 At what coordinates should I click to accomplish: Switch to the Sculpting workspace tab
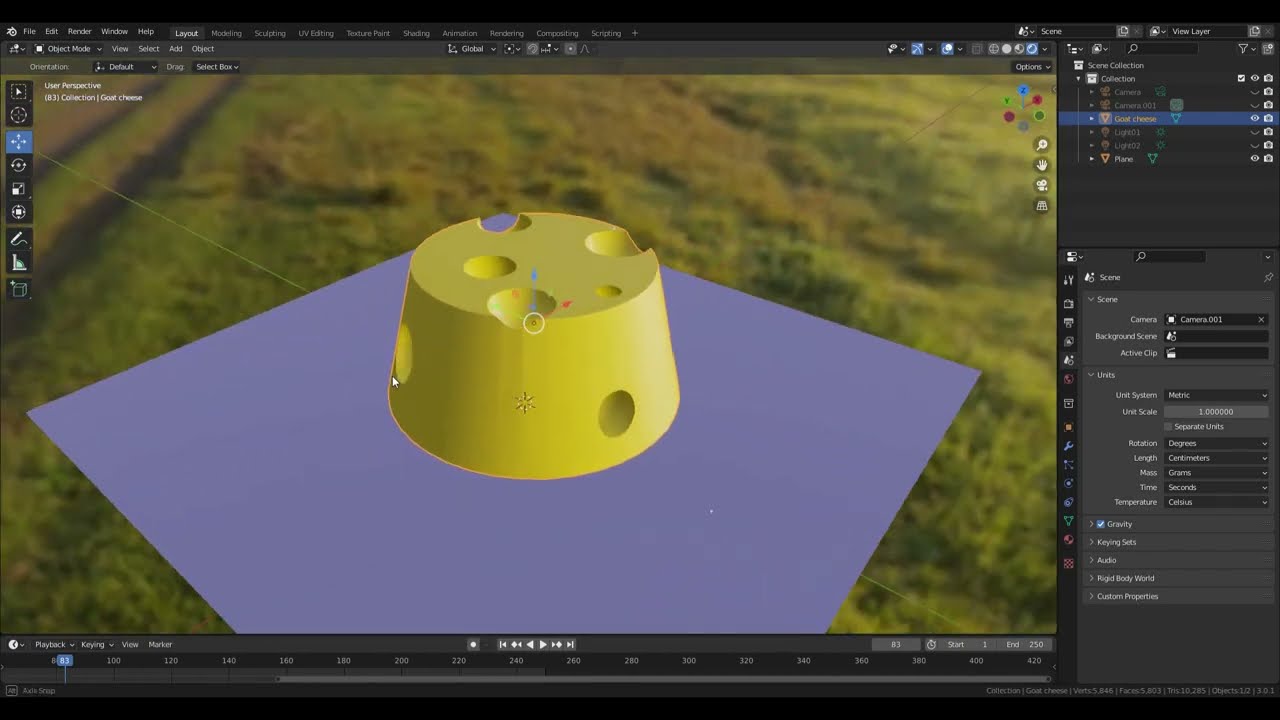coord(269,33)
